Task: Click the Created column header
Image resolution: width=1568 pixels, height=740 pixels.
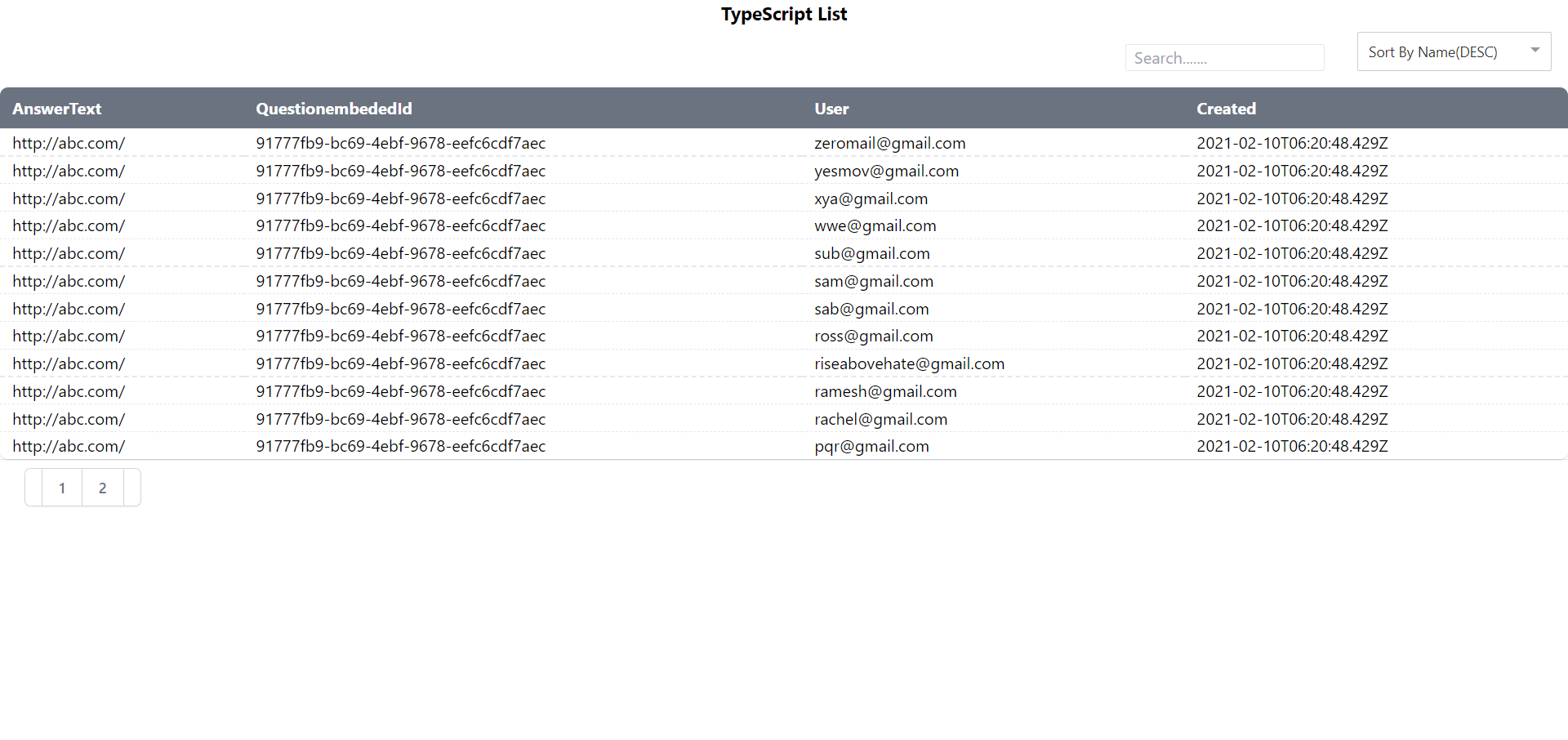Action: (x=1226, y=108)
